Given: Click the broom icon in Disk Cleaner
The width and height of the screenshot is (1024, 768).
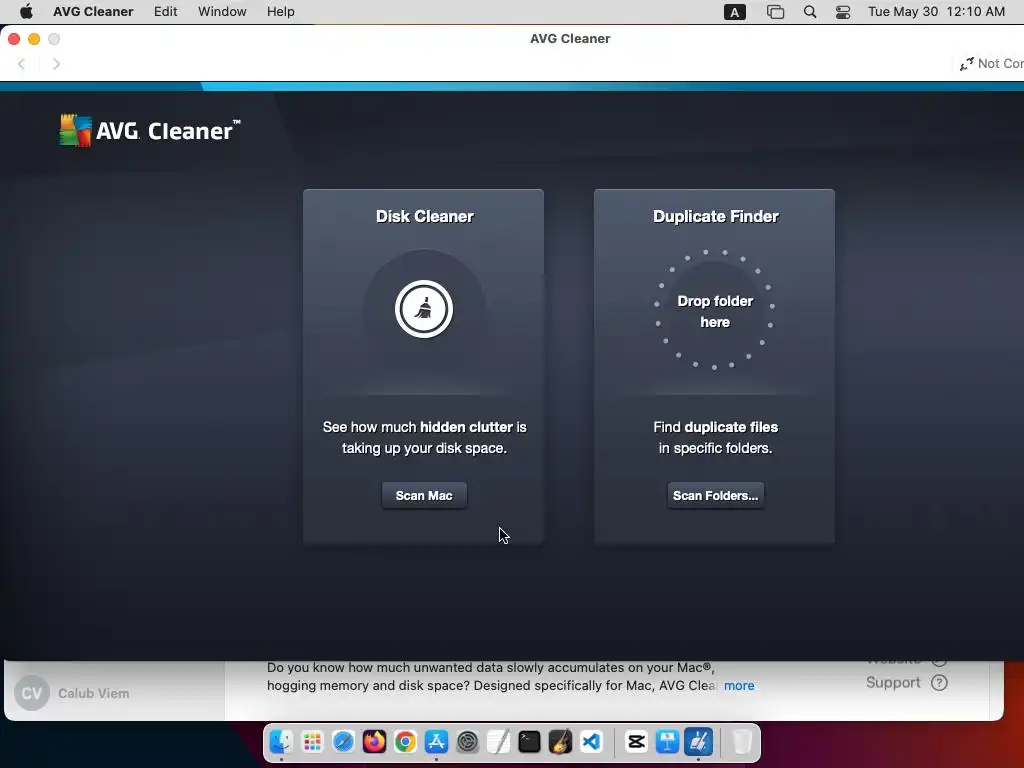Looking at the screenshot, I should click(424, 309).
